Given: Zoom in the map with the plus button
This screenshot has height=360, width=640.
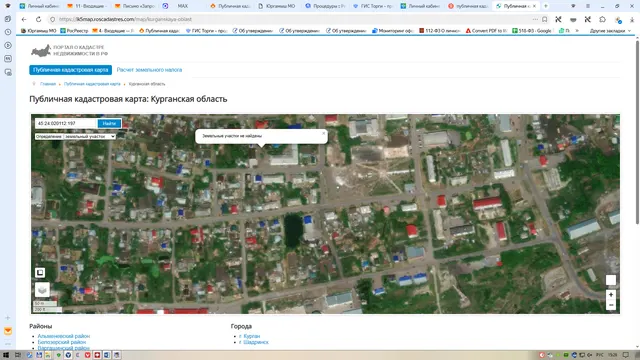Looking at the screenshot, I should coord(611,295).
